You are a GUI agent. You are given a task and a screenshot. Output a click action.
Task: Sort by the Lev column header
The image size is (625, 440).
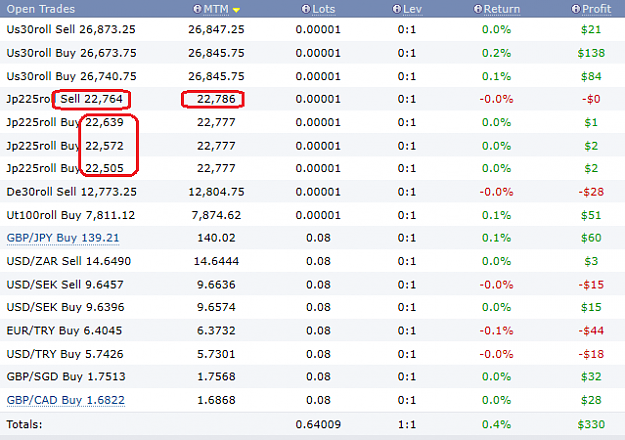[x=412, y=9]
